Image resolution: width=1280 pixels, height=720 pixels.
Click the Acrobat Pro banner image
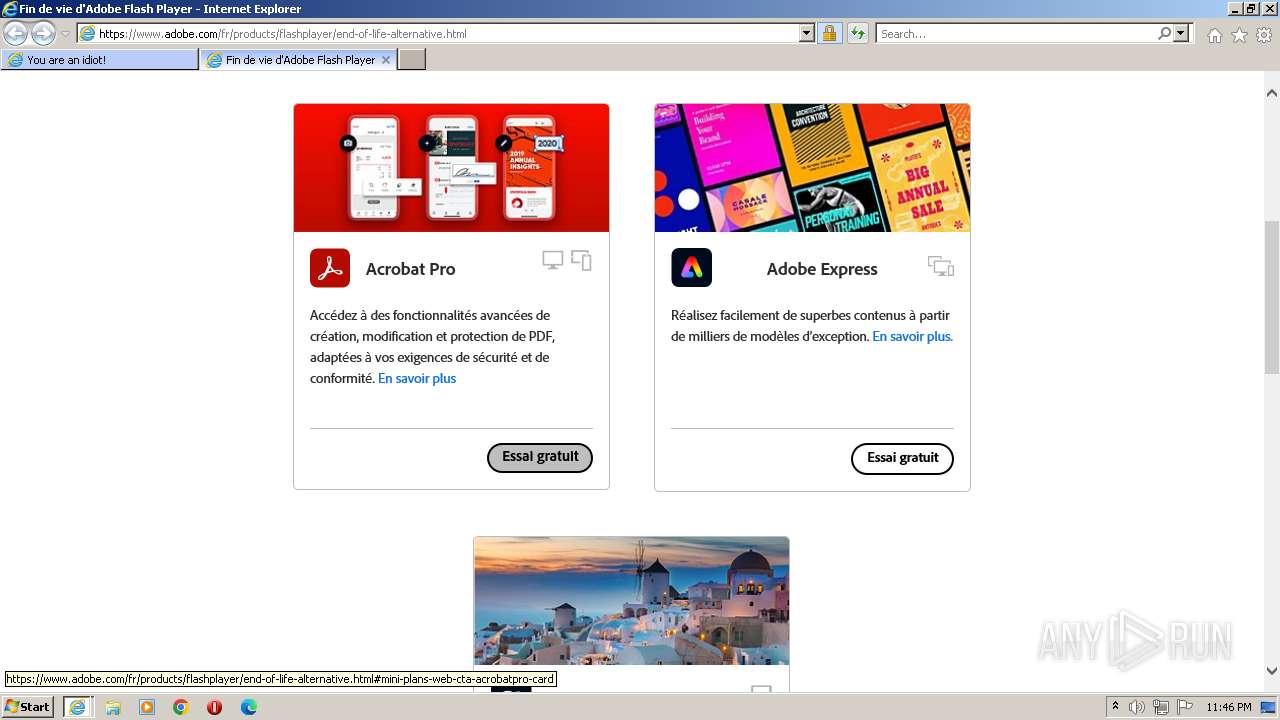click(451, 168)
